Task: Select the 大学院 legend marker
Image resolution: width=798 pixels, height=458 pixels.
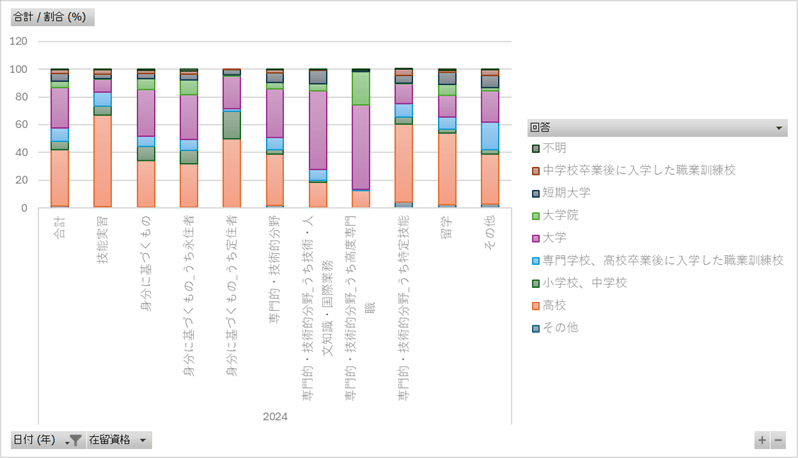Action: click(535, 215)
